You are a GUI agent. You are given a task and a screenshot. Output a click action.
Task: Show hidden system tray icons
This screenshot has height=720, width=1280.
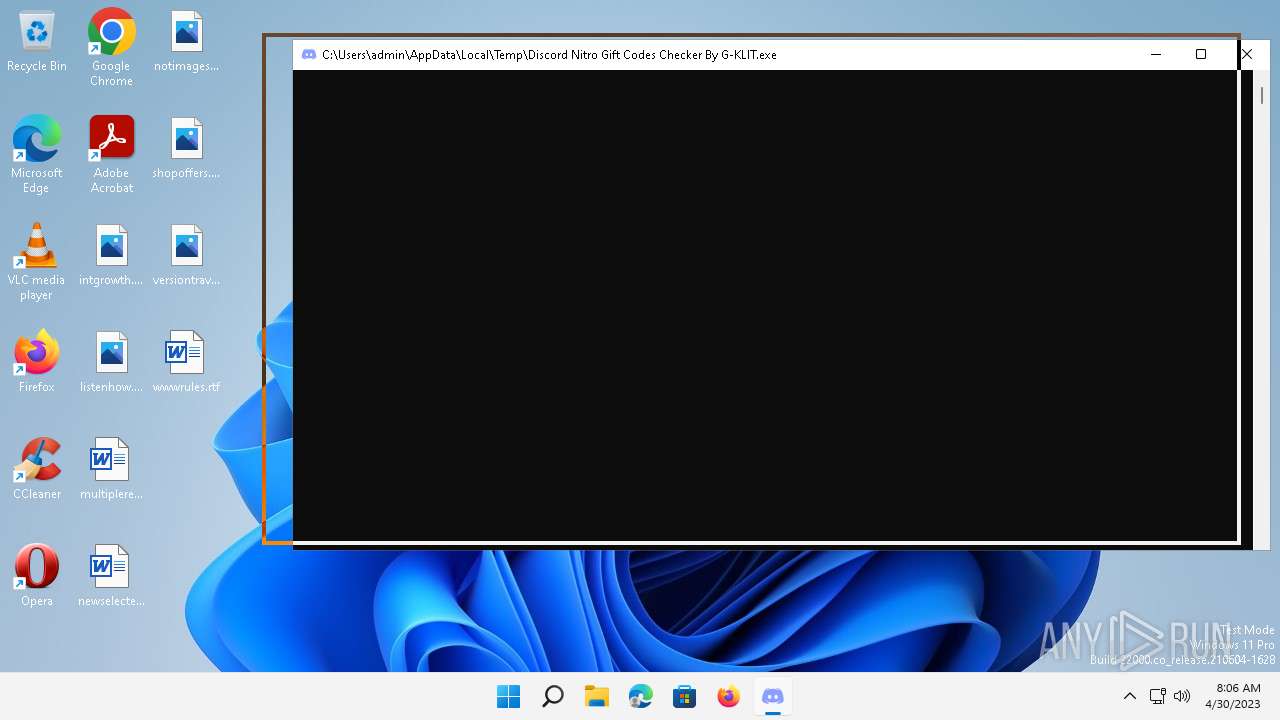point(1130,696)
